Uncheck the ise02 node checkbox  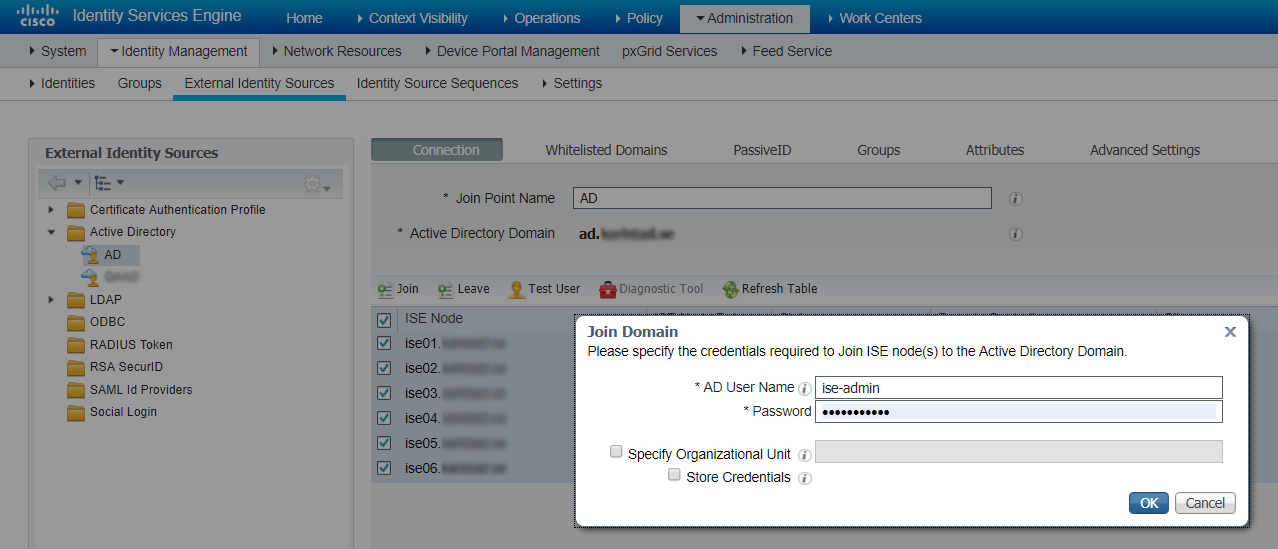(384, 368)
